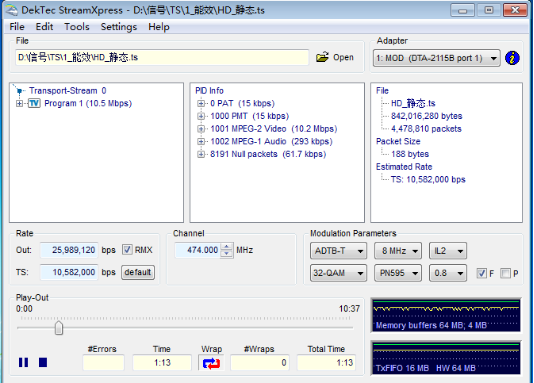Select 1001 MPEG-2 Video (10.2 Mbps) row
This screenshot has height=383, width=534.
point(274,129)
